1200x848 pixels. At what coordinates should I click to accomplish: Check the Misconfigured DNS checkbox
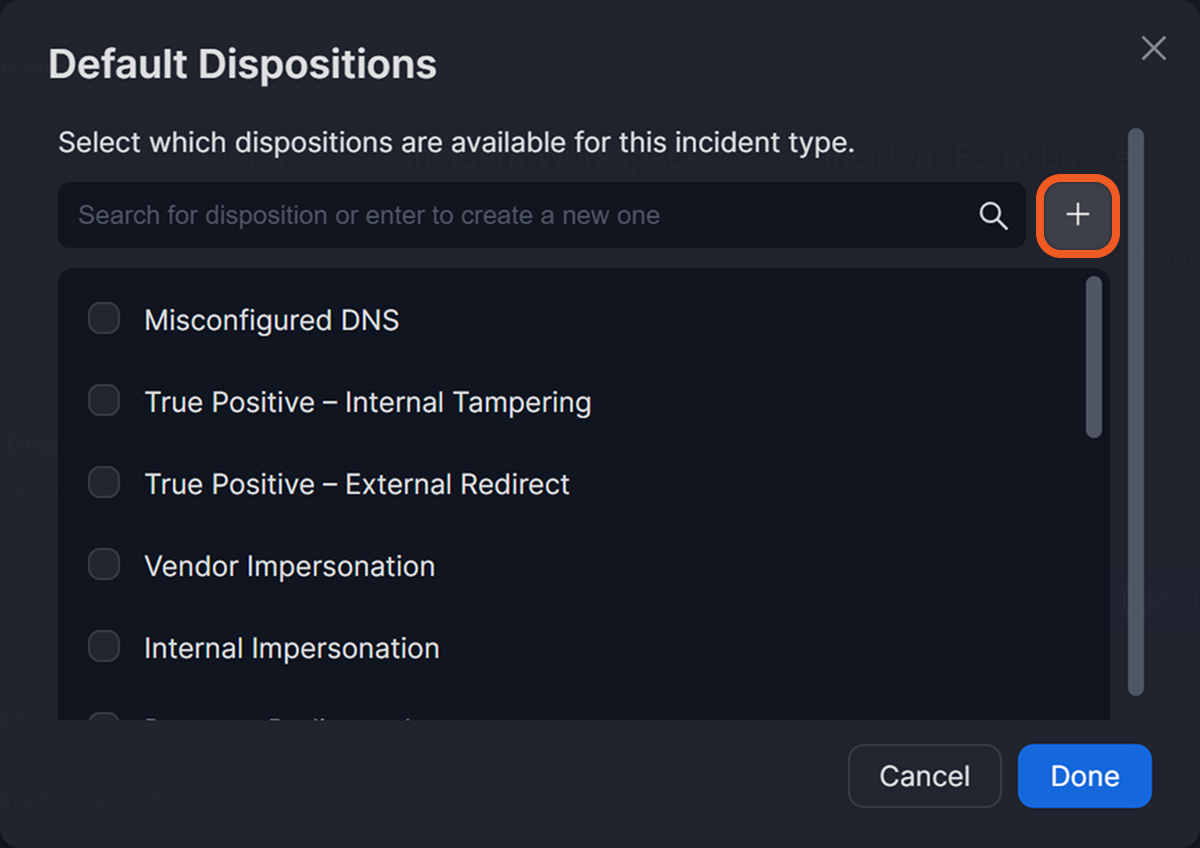point(104,319)
